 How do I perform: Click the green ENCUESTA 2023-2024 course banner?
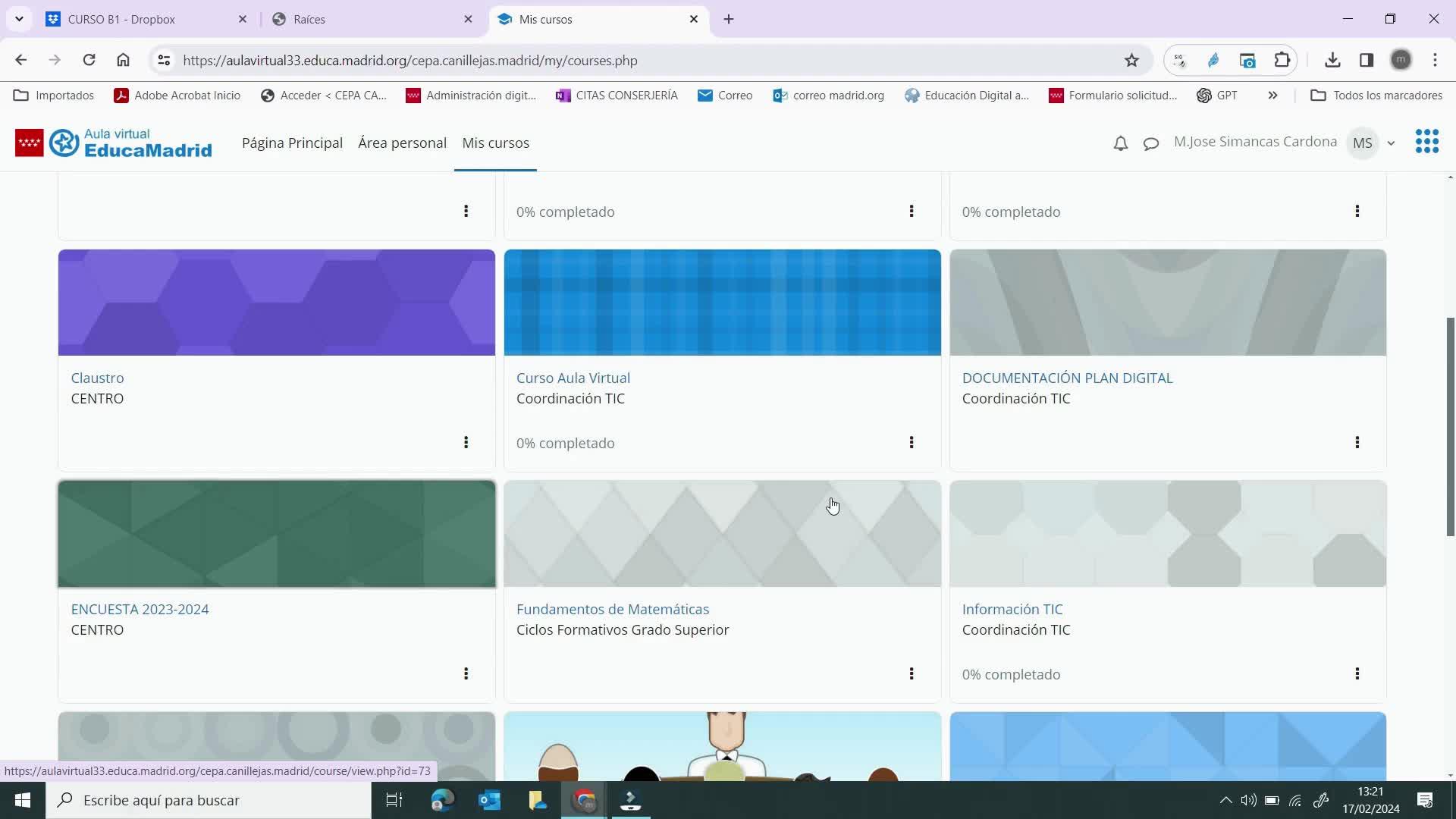click(277, 533)
